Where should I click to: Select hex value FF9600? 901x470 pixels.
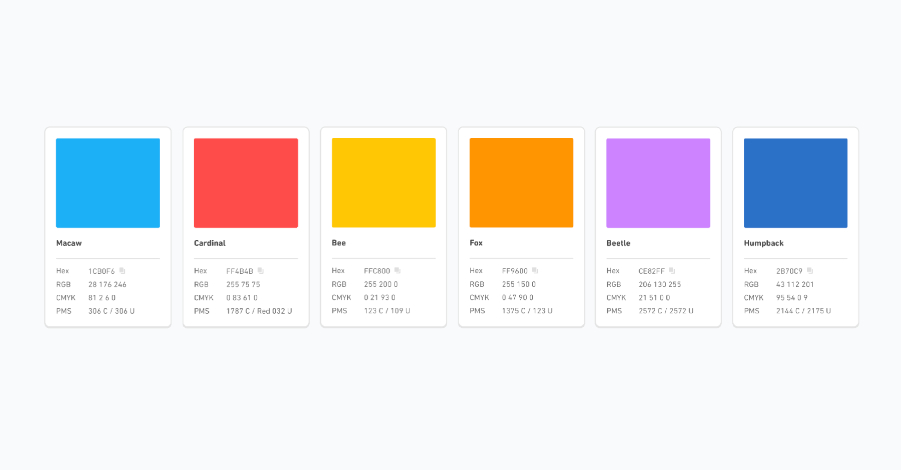515,271
